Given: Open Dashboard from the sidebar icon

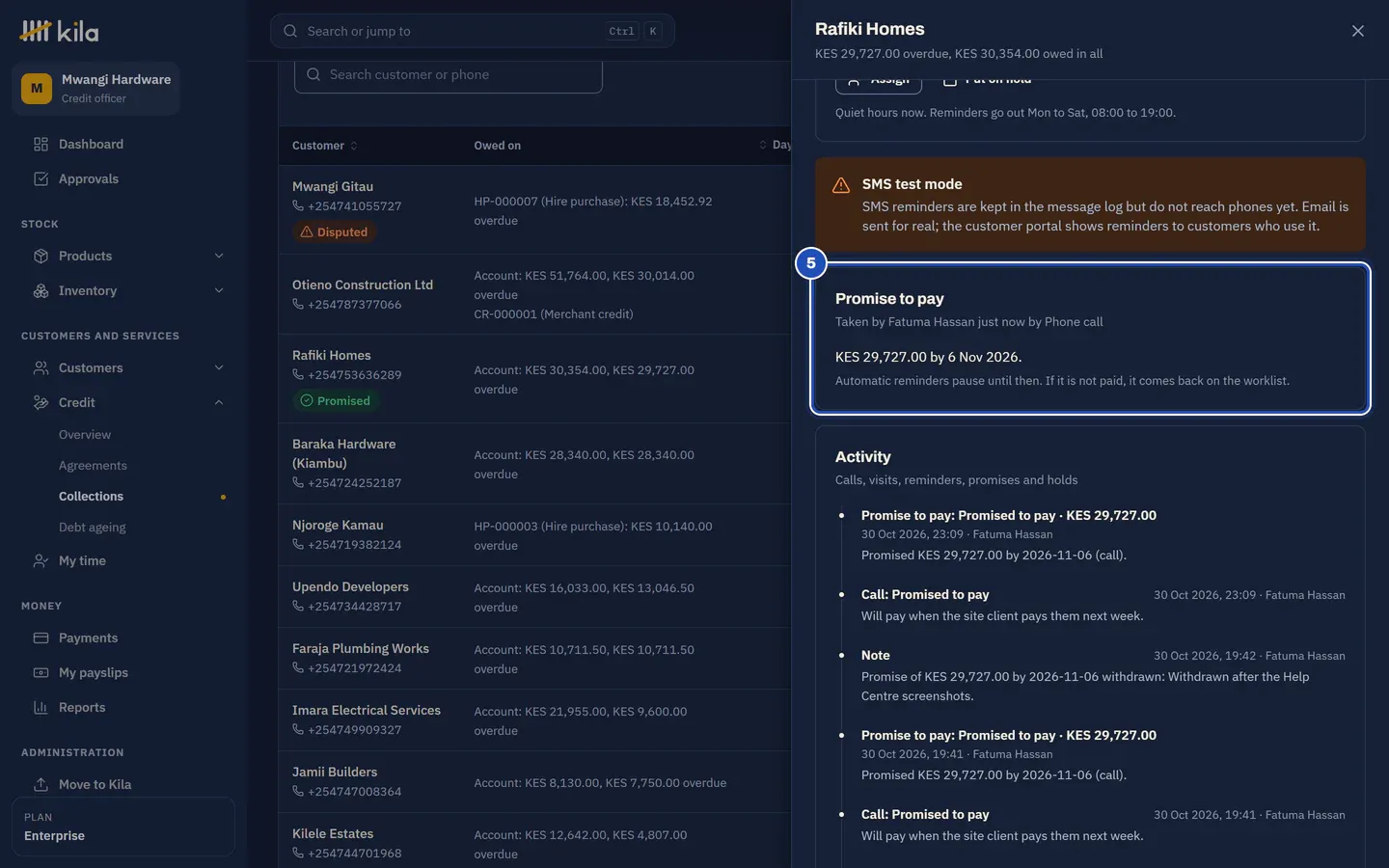Looking at the screenshot, I should [x=41, y=144].
